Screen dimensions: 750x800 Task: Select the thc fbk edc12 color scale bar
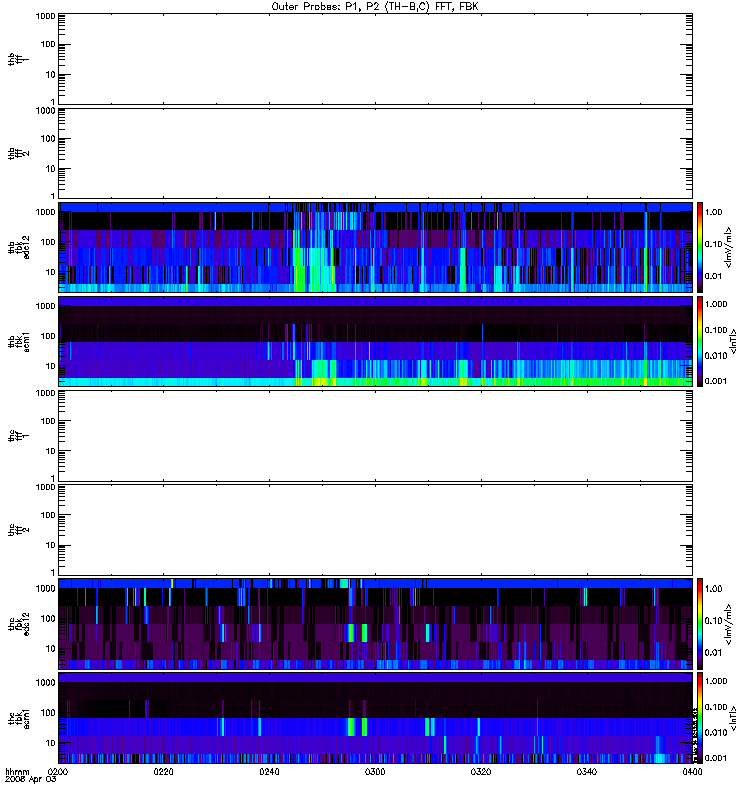[700, 623]
